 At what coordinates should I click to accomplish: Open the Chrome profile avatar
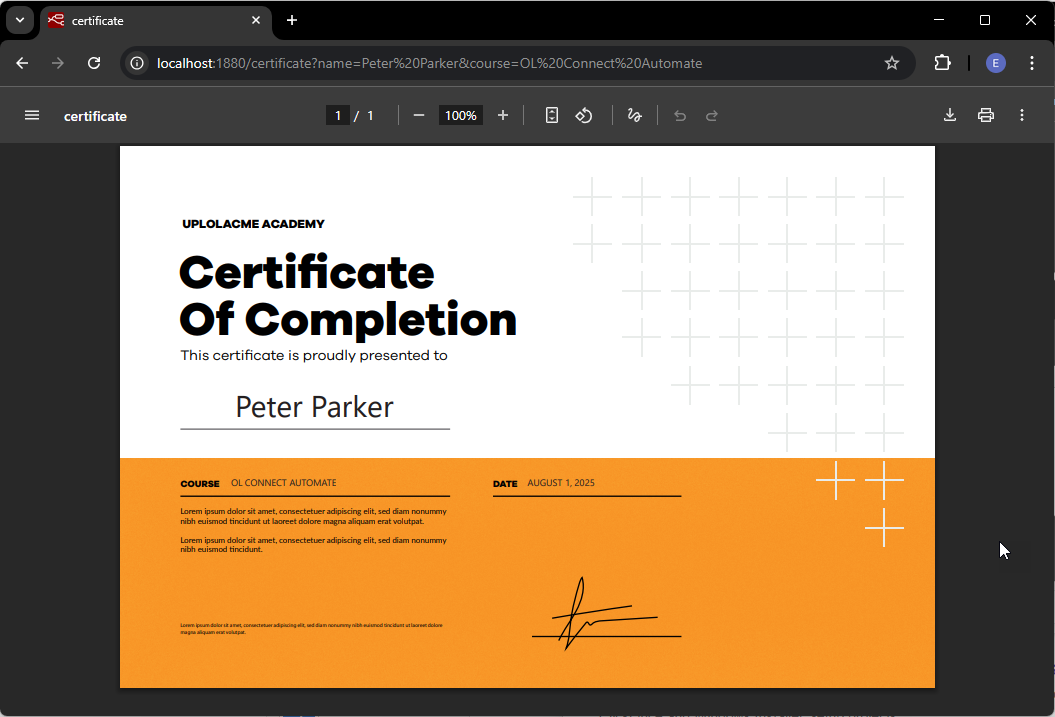coord(996,63)
